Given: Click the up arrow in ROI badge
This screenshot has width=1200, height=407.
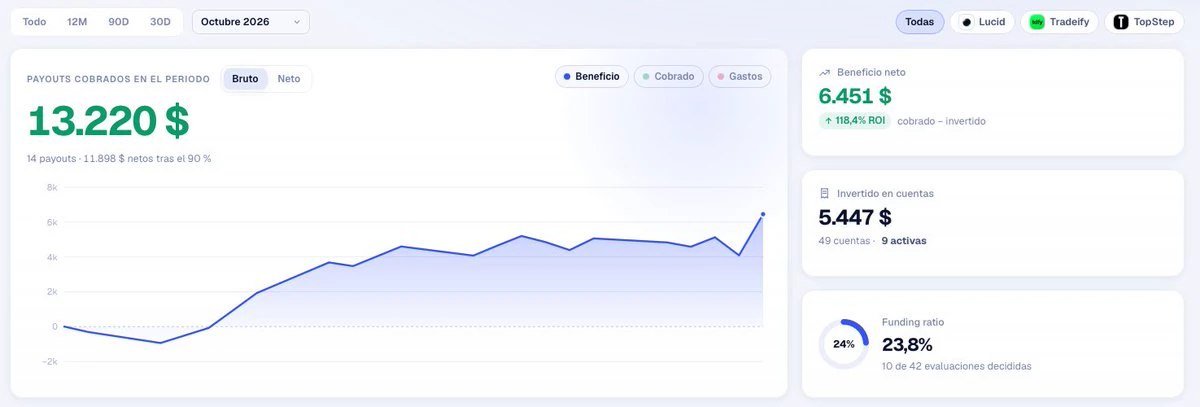Looking at the screenshot, I should click(x=828, y=120).
